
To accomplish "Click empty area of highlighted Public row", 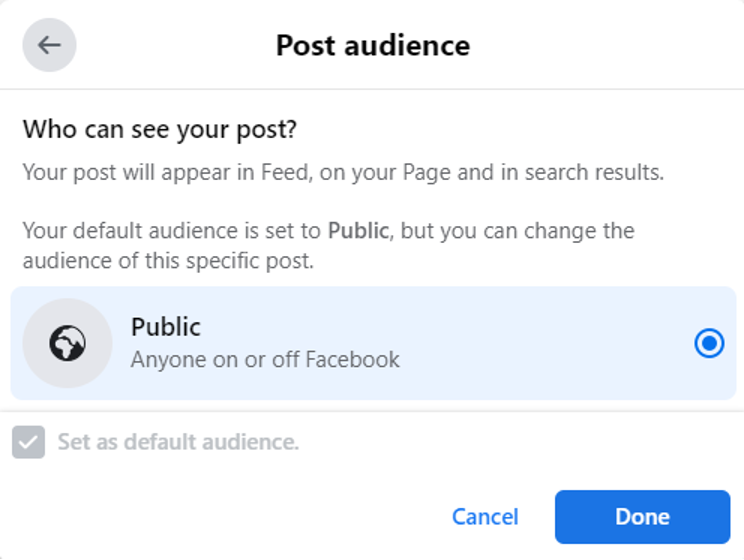I will coord(546,343).
